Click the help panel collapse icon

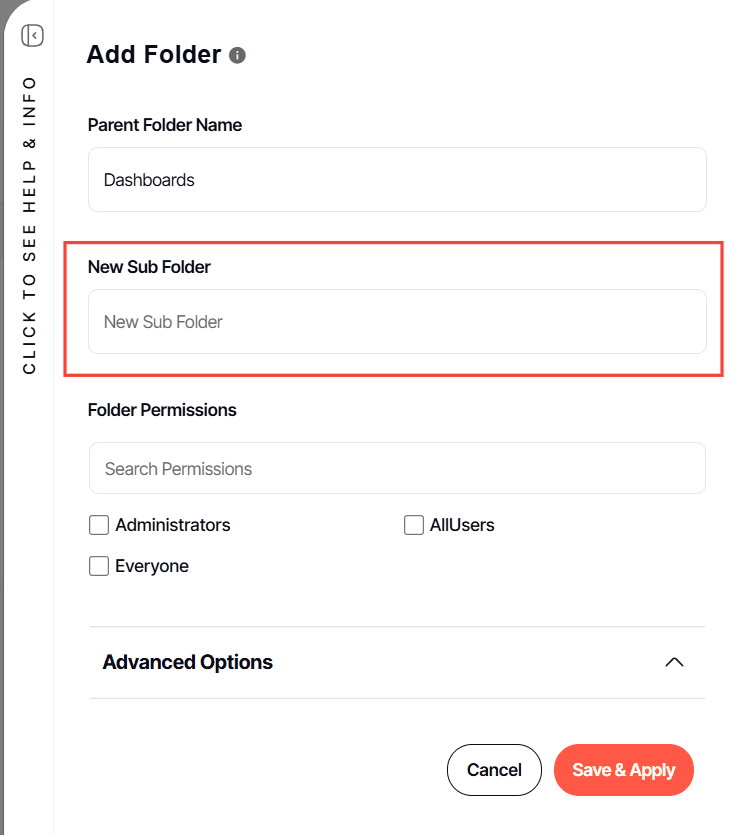click(33, 36)
